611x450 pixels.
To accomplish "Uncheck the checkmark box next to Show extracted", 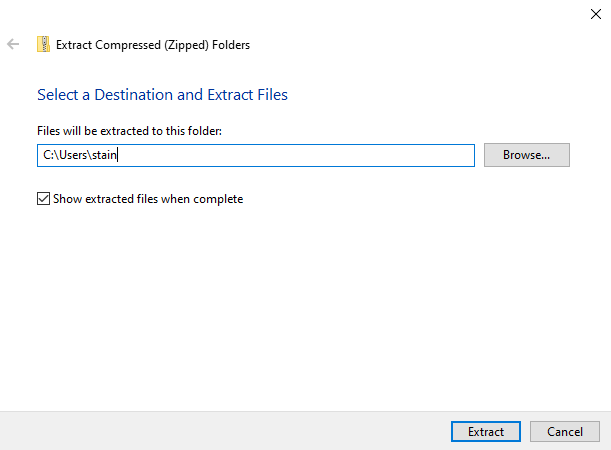I will 43,198.
